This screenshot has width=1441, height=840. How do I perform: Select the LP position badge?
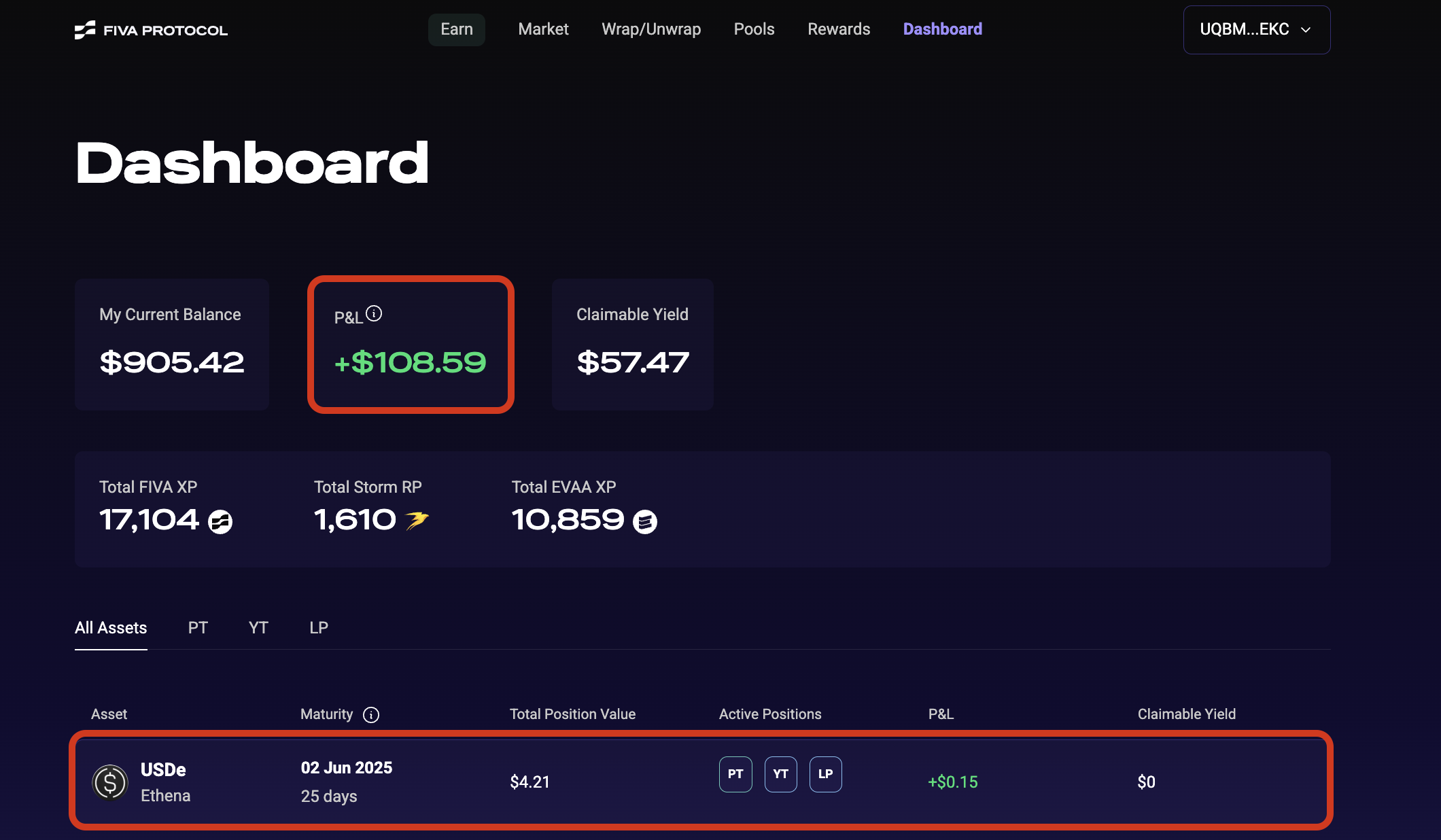point(825,774)
